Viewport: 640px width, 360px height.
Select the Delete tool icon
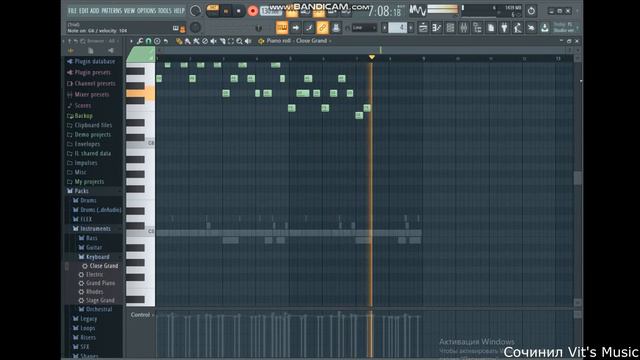tap(205, 41)
